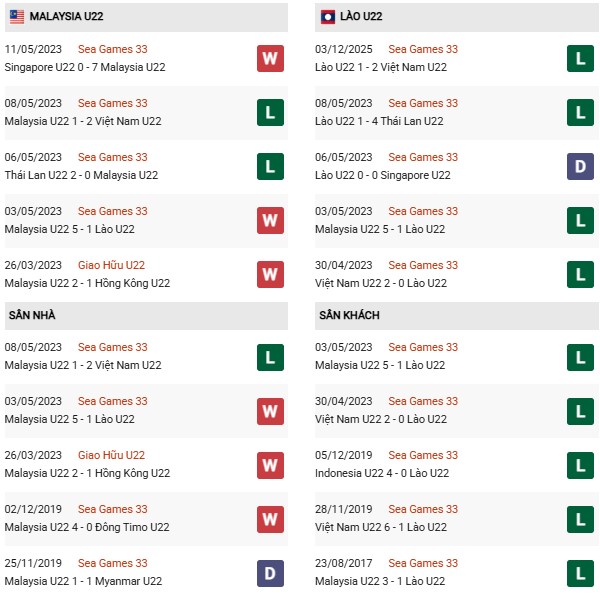Click L badge for Thái Lan 2-0 Malaysia
The width and height of the screenshot is (600, 594).
pos(270,166)
